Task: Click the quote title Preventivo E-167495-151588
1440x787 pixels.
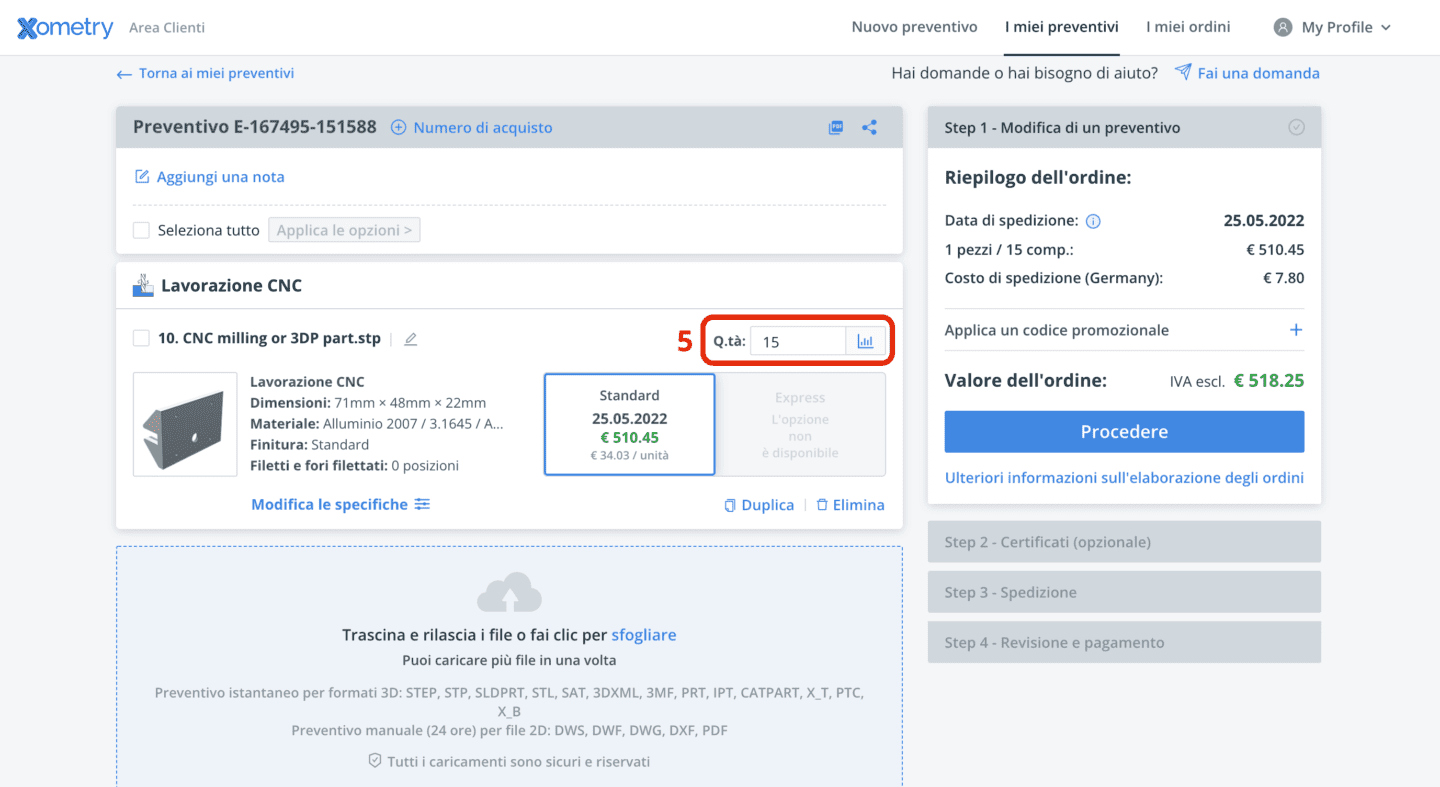Action: tap(255, 127)
